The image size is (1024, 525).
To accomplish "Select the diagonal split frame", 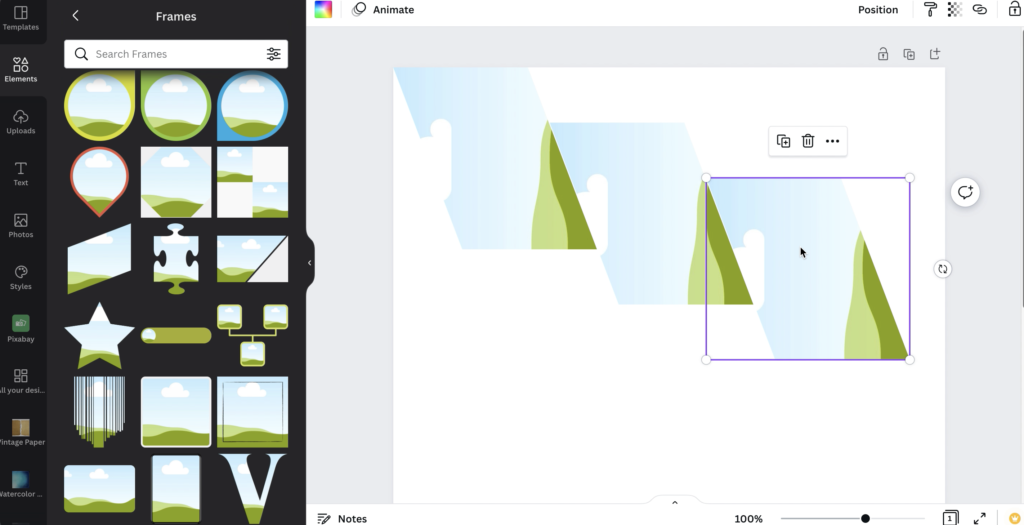I will click(x=252, y=259).
